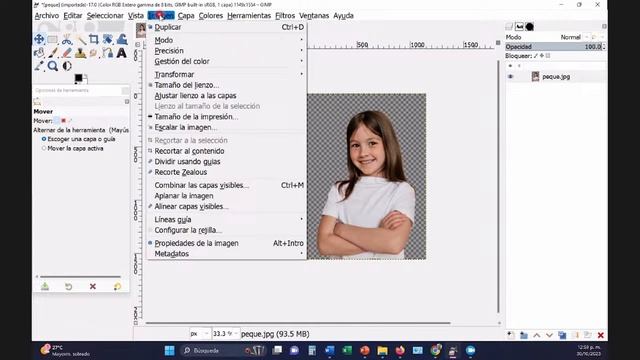The height and width of the screenshot is (360, 640).
Task: Toggle Move selection mode red icon
Action: [63, 120]
